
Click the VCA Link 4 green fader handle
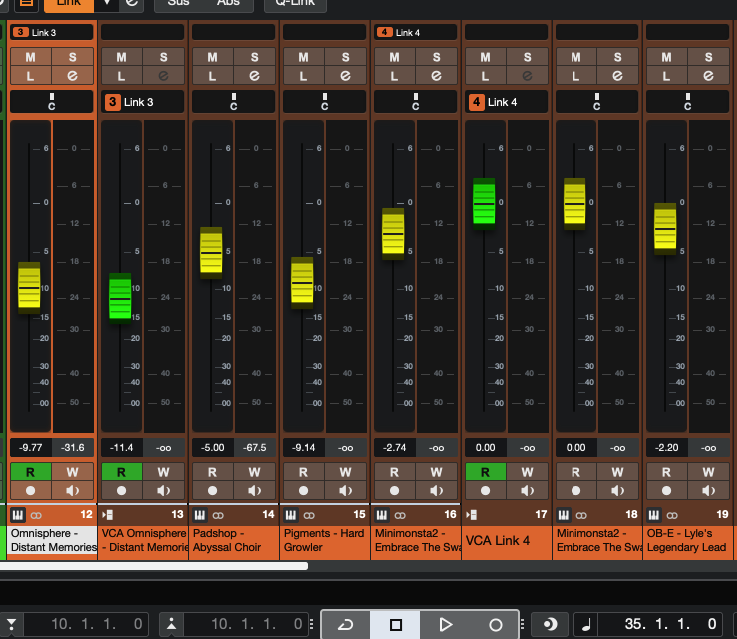tap(484, 203)
